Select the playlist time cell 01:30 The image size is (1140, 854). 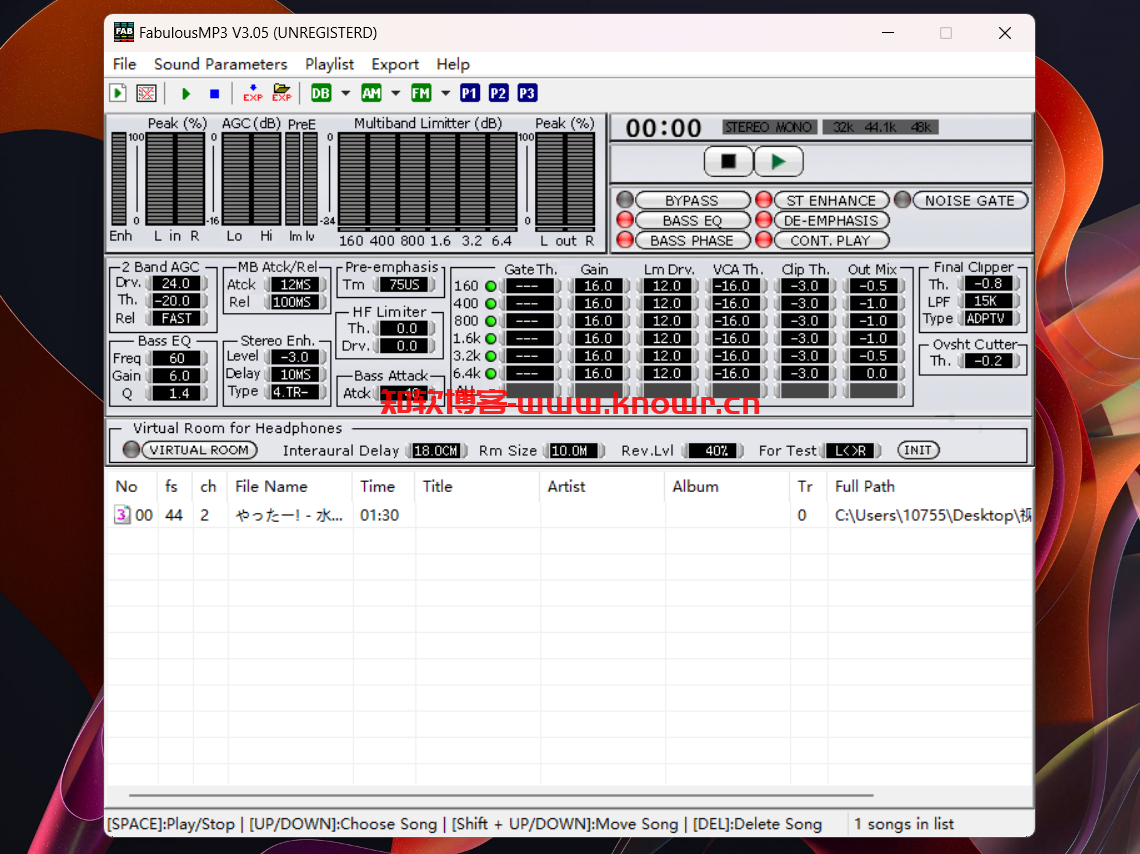380,515
